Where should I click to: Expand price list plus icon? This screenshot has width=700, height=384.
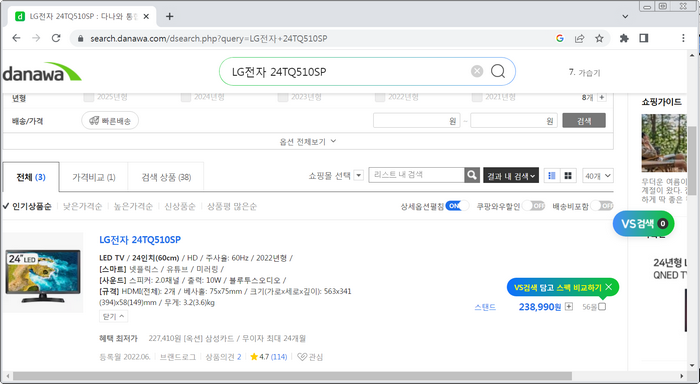[569, 306]
